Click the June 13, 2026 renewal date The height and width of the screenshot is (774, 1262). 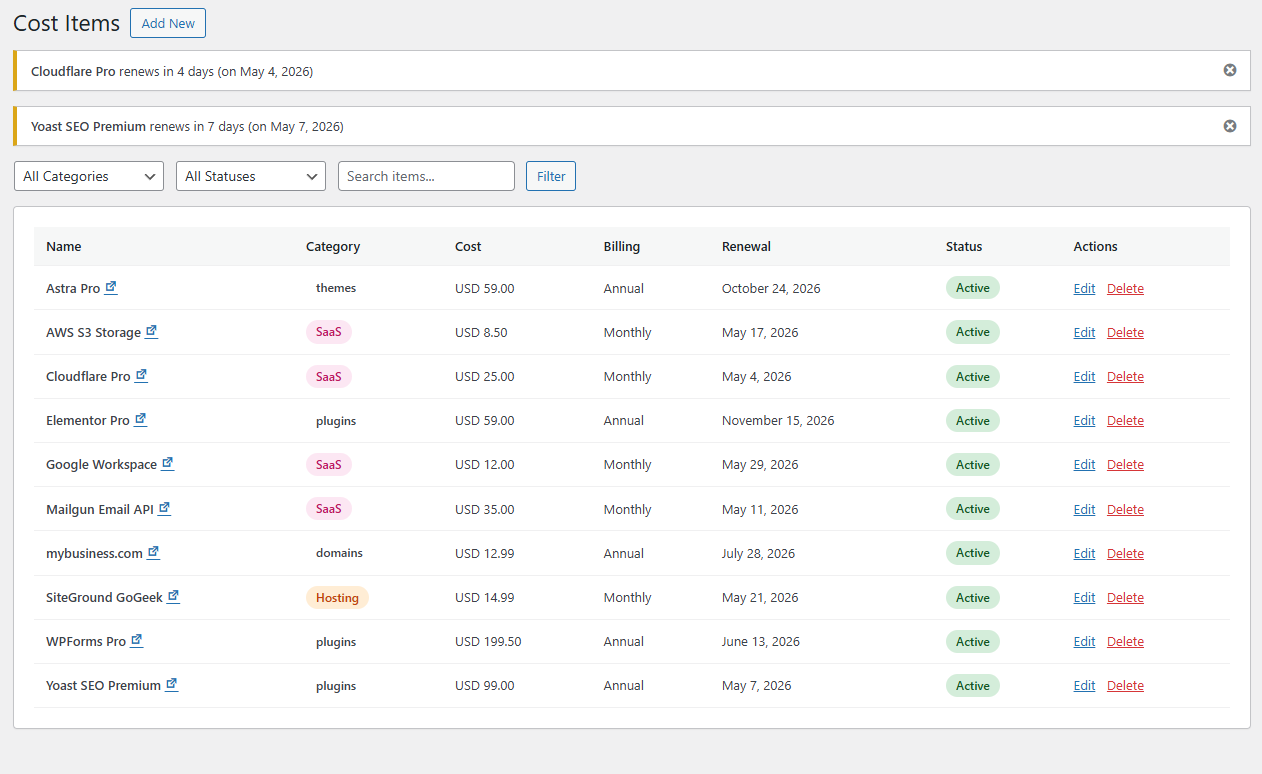[761, 641]
